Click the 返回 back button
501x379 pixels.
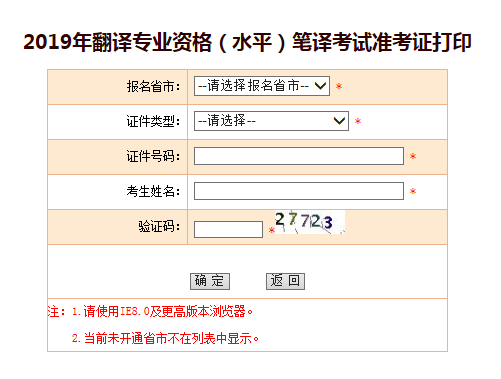coord(285,281)
